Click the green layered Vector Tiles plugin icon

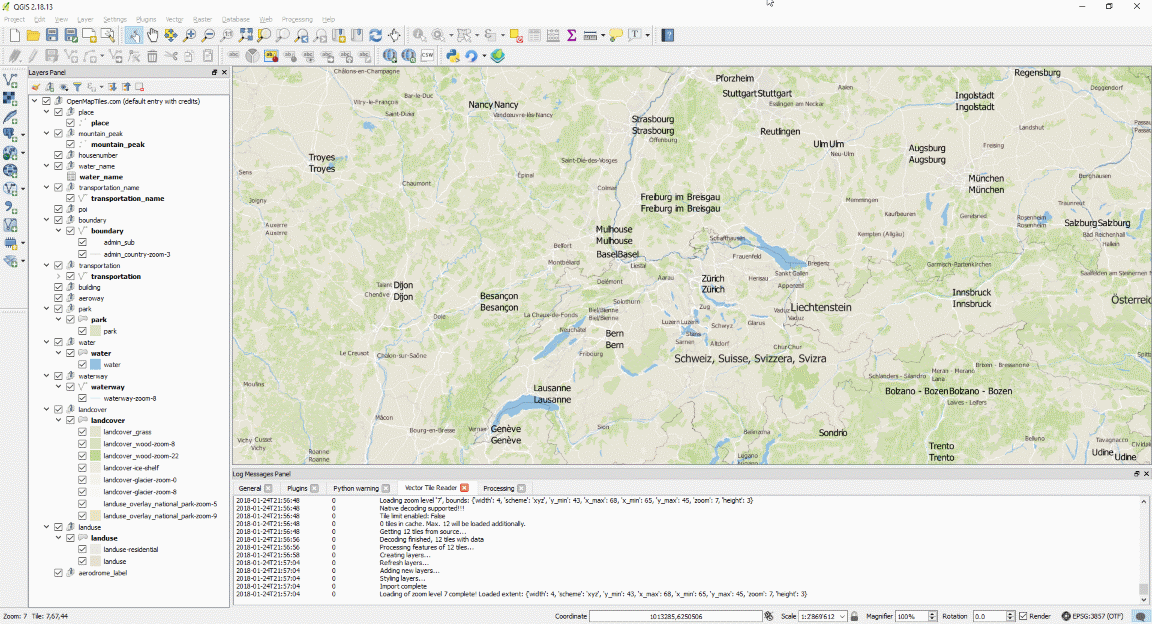pos(497,56)
